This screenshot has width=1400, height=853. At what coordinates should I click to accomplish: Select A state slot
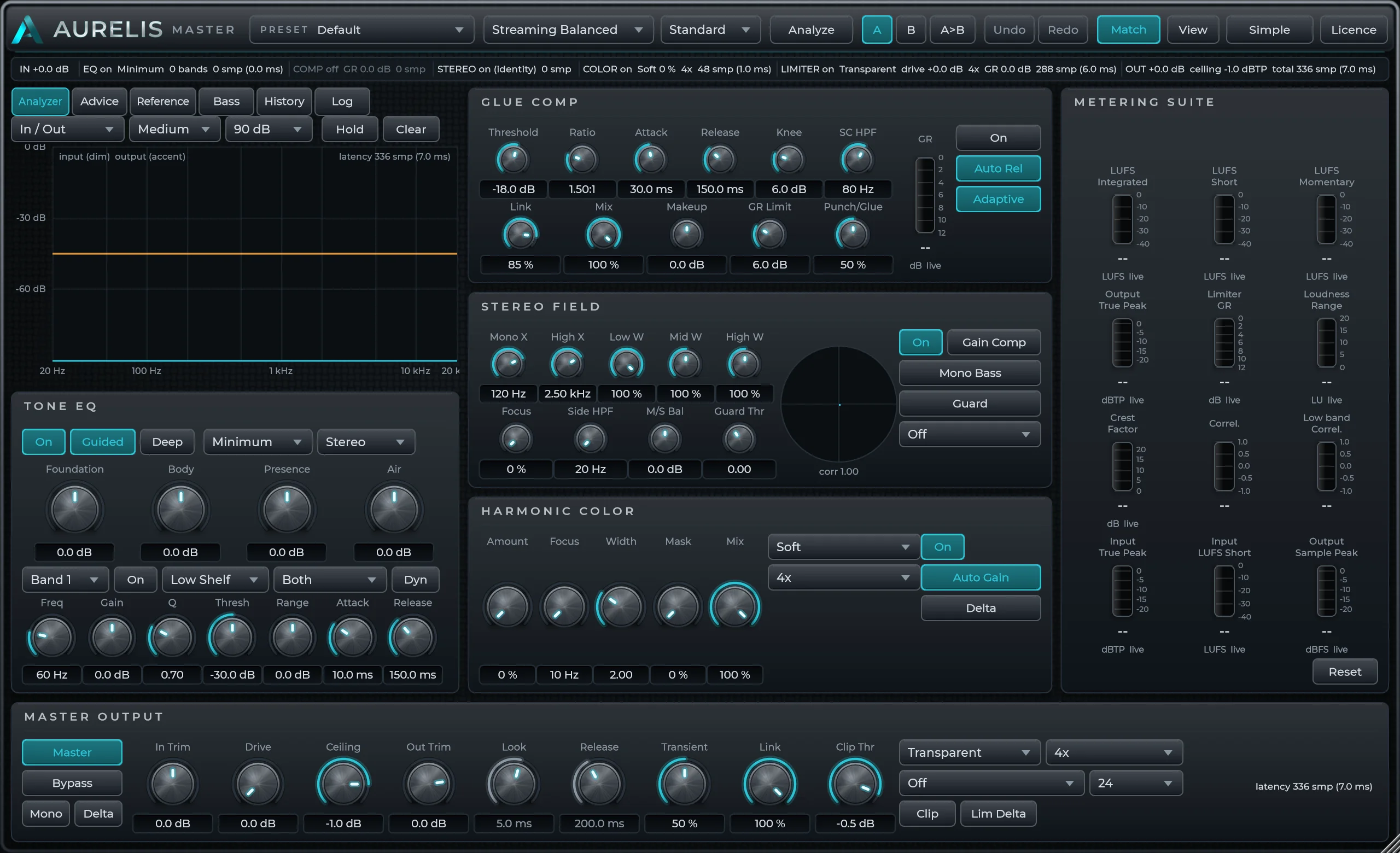coord(876,30)
